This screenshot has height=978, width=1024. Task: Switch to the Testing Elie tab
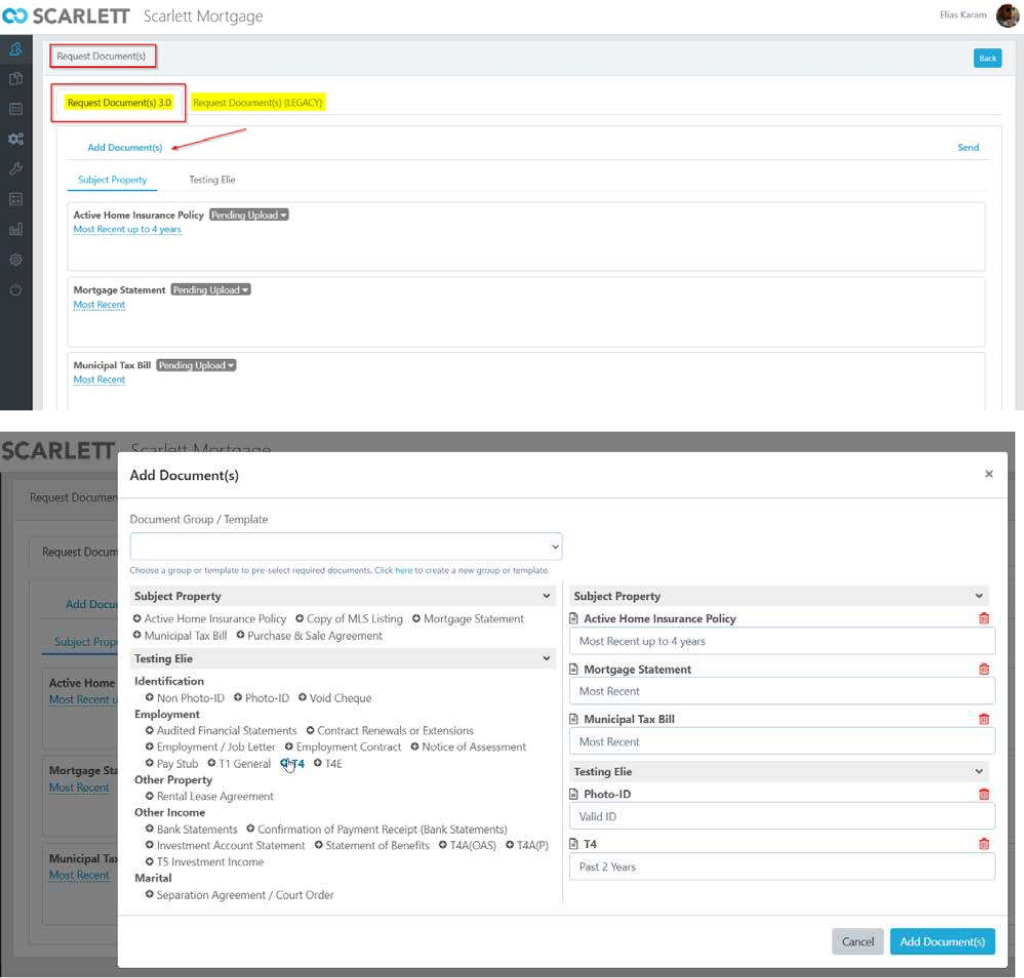click(x=212, y=180)
